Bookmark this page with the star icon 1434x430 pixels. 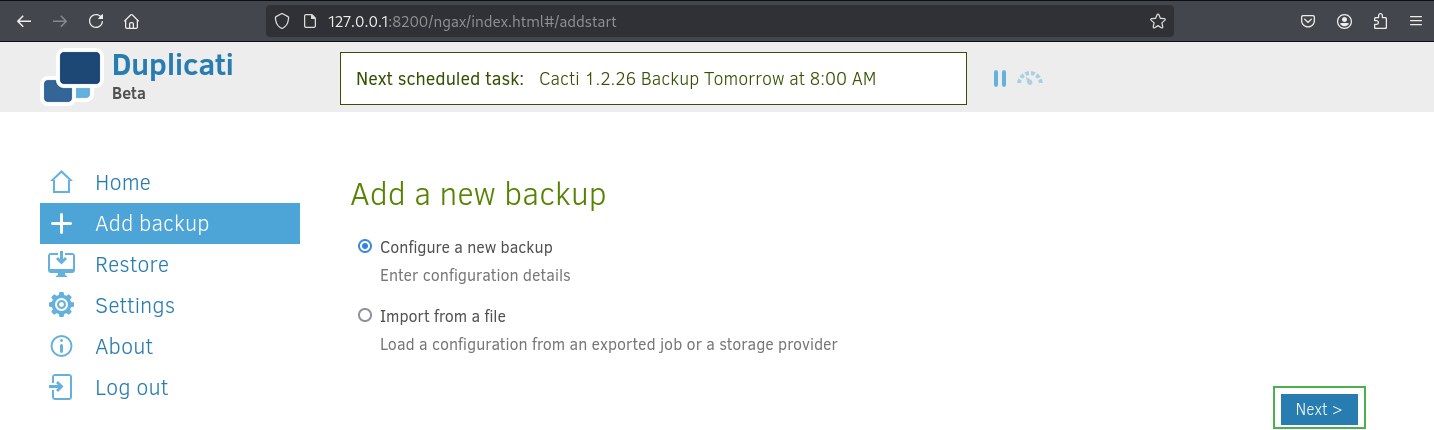pyautogui.click(x=1158, y=21)
